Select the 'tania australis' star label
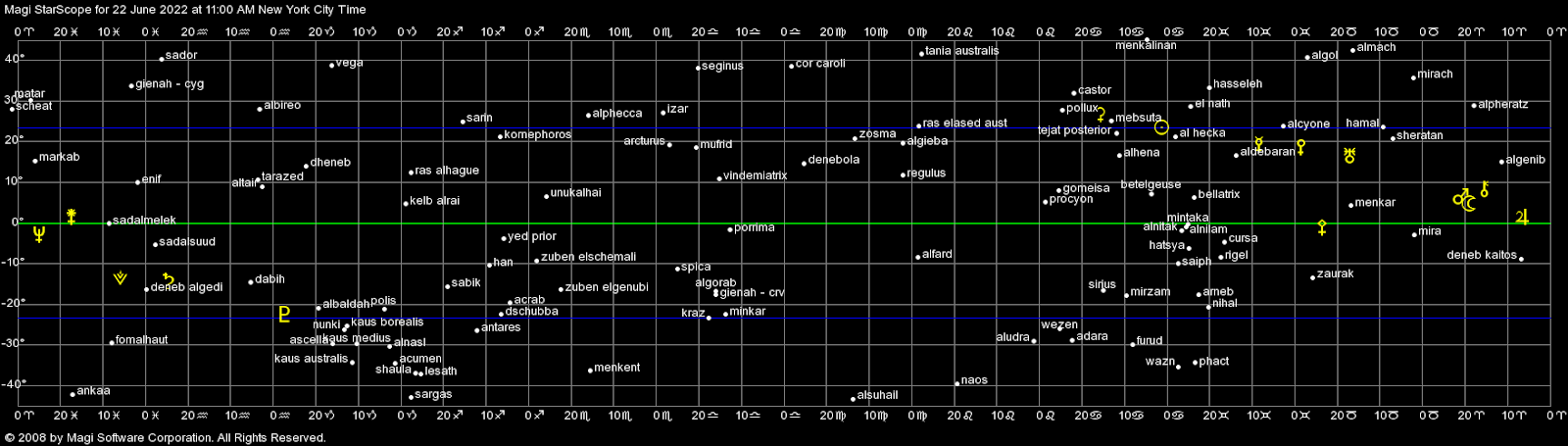The width and height of the screenshot is (1568, 446). coord(962,51)
